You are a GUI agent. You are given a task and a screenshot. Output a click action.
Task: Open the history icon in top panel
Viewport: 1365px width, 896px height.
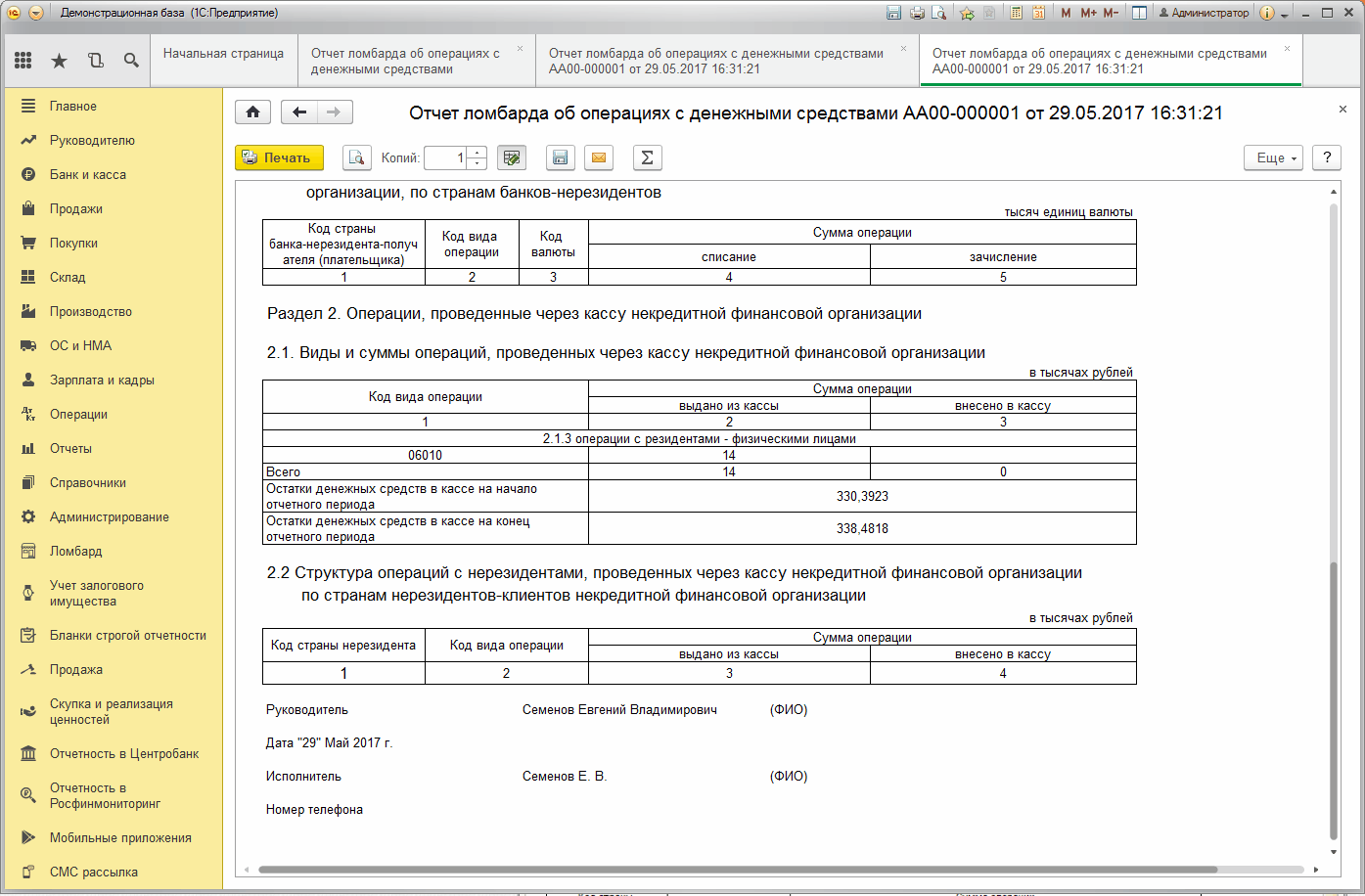[95, 61]
